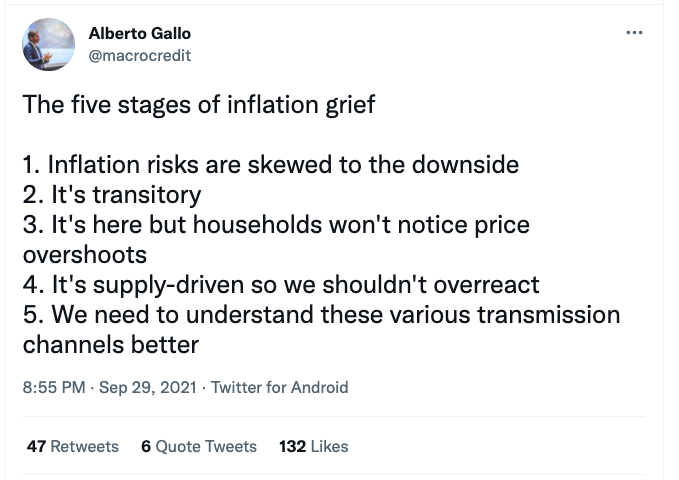
Task: Click the 'It's transitory' line
Action: pos(111,194)
